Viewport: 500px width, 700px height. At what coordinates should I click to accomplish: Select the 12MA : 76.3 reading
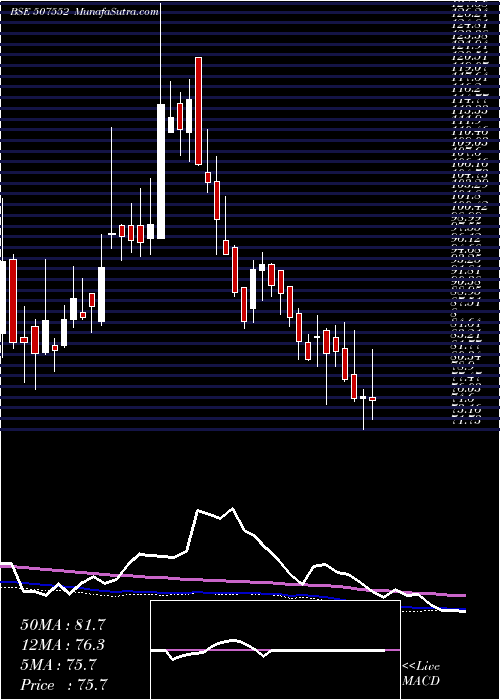(63, 644)
